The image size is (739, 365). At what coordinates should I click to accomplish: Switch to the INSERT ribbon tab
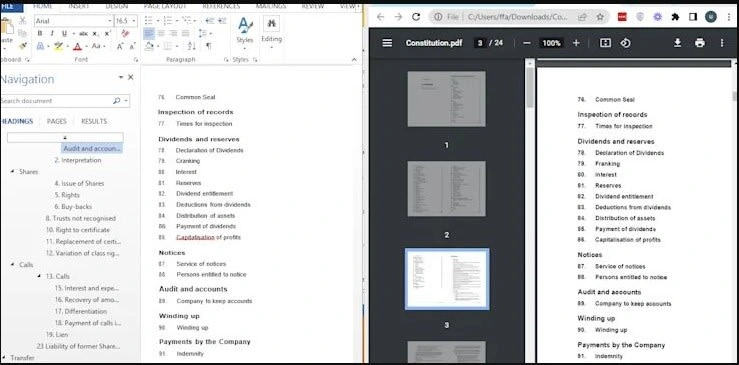[x=79, y=6]
